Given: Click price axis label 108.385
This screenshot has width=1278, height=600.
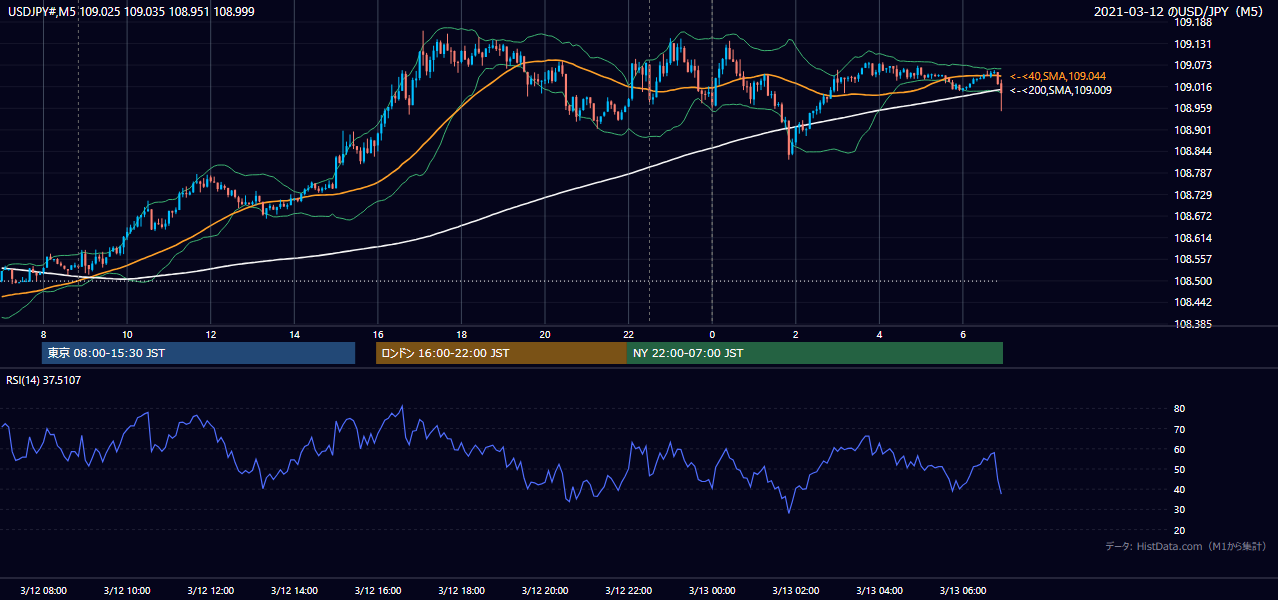Looking at the screenshot, I should [1193, 324].
